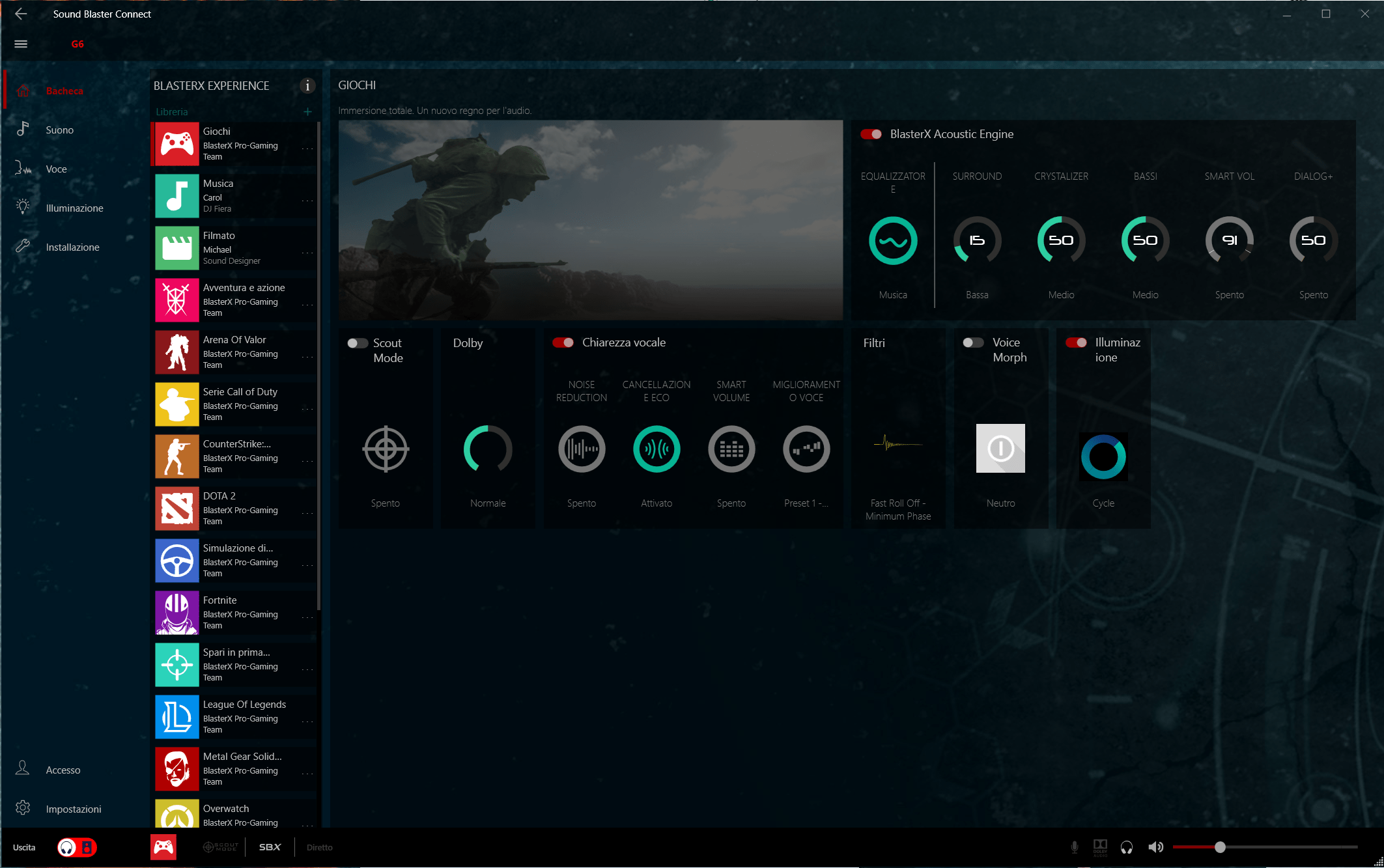
Task: Click the speaker mute icon near the volume slider
Action: [x=1155, y=847]
